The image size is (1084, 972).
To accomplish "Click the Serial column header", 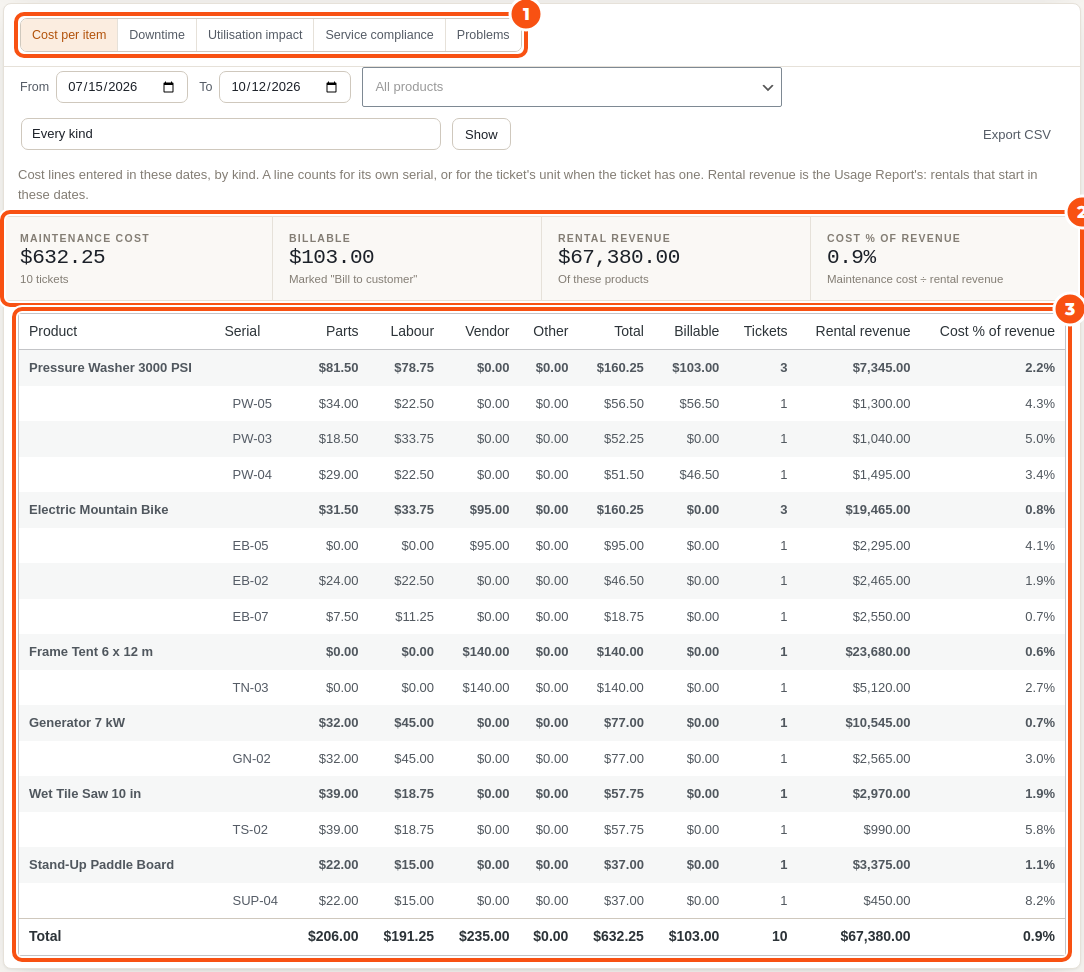I will click(x=242, y=331).
